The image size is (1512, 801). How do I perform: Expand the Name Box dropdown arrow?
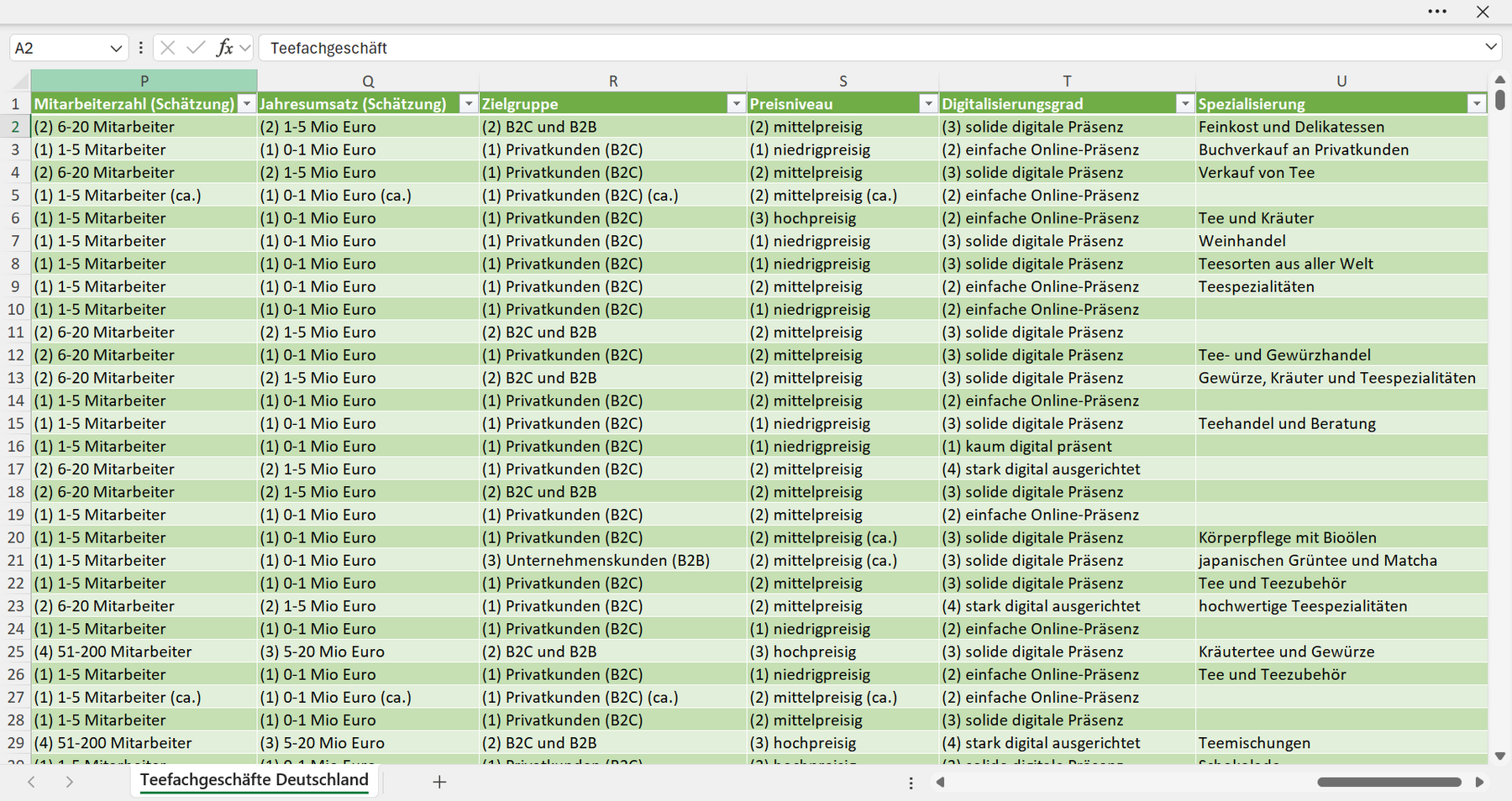click(116, 49)
